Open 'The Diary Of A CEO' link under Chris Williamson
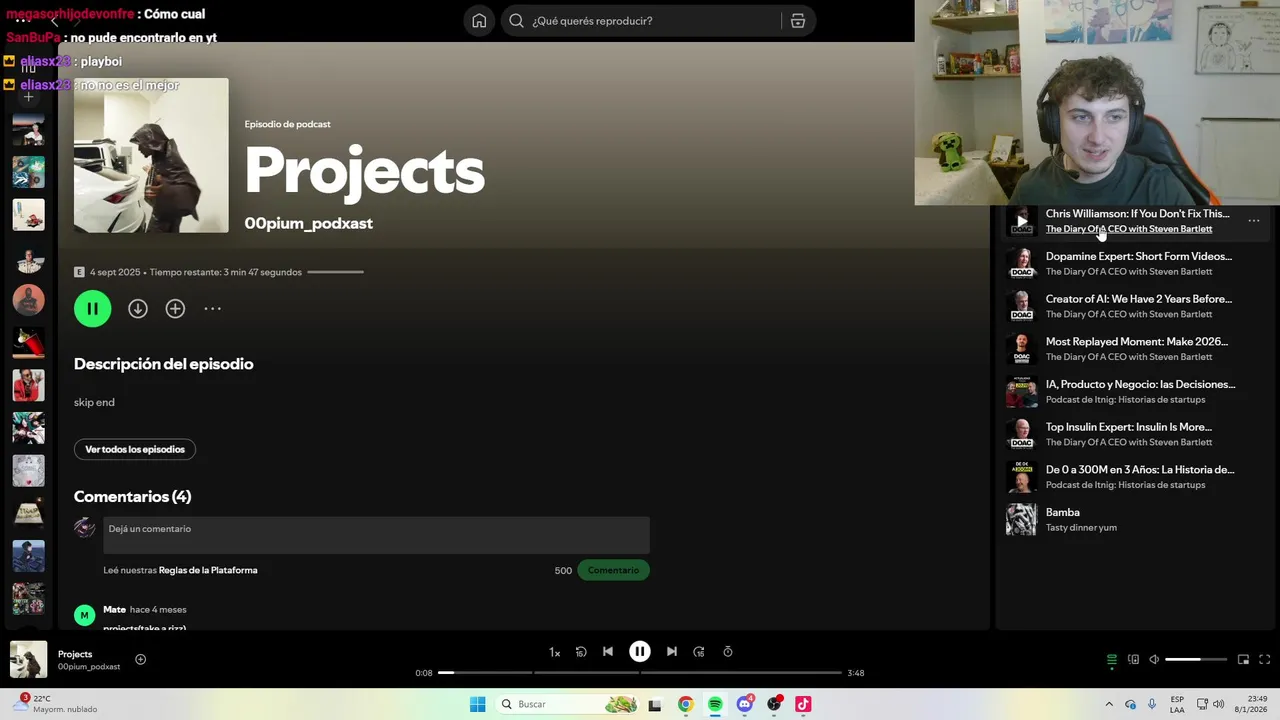 point(1129,229)
